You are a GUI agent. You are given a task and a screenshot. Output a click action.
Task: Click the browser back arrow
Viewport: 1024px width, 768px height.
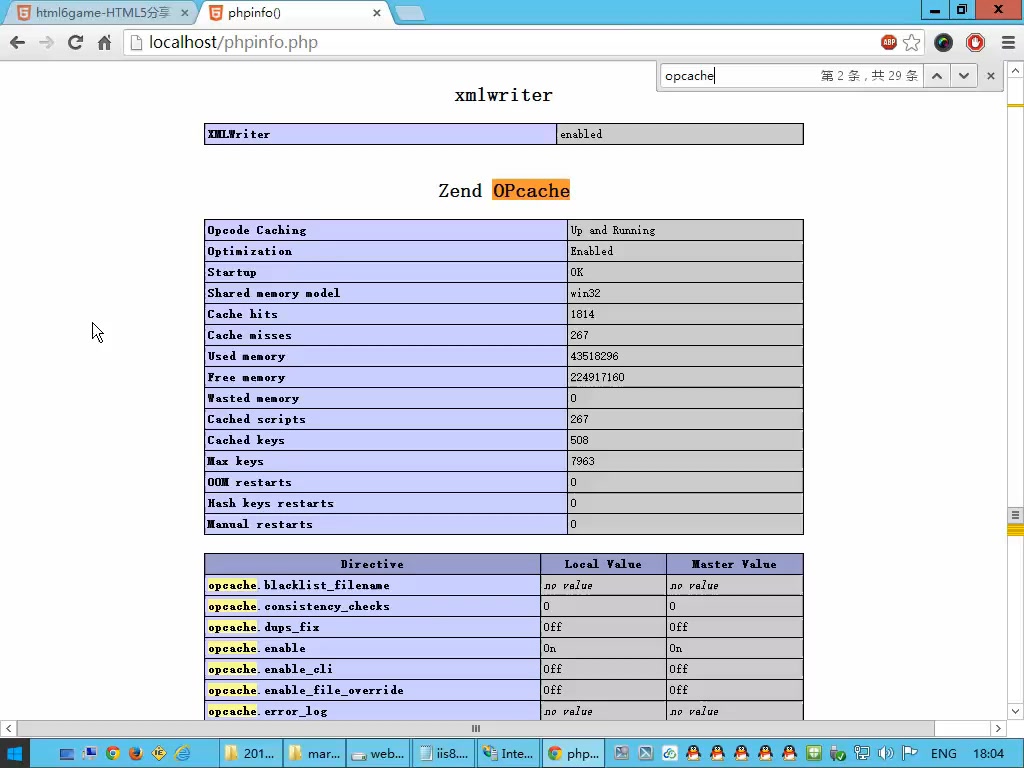pyautogui.click(x=18, y=42)
